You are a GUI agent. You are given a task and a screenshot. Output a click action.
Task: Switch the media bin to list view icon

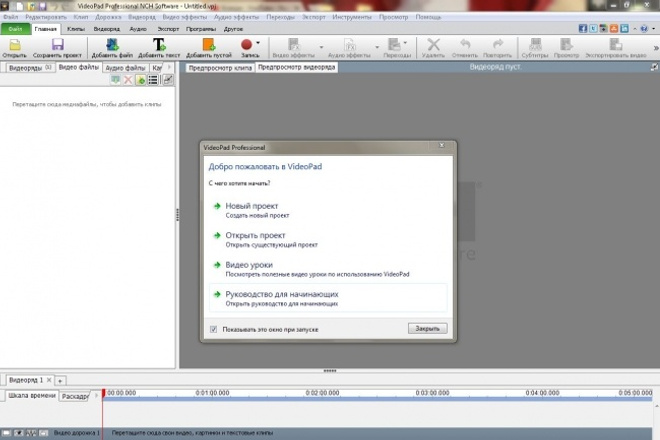click(x=153, y=80)
